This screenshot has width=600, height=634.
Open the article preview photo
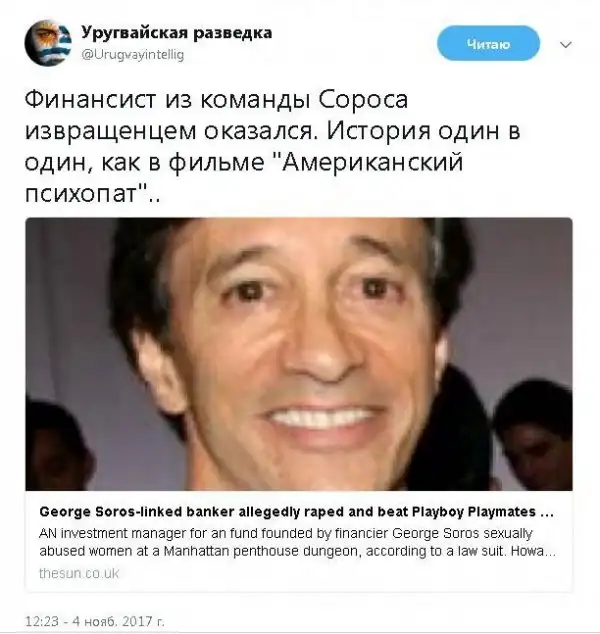coord(299,354)
